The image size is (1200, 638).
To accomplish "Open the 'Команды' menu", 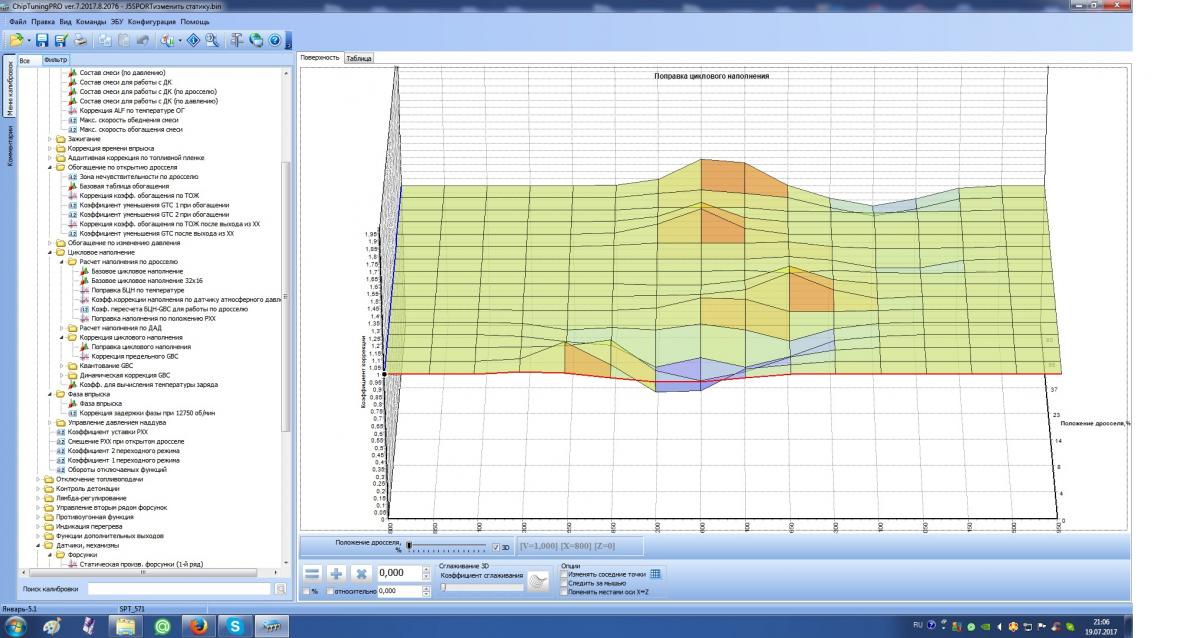I will (x=90, y=21).
